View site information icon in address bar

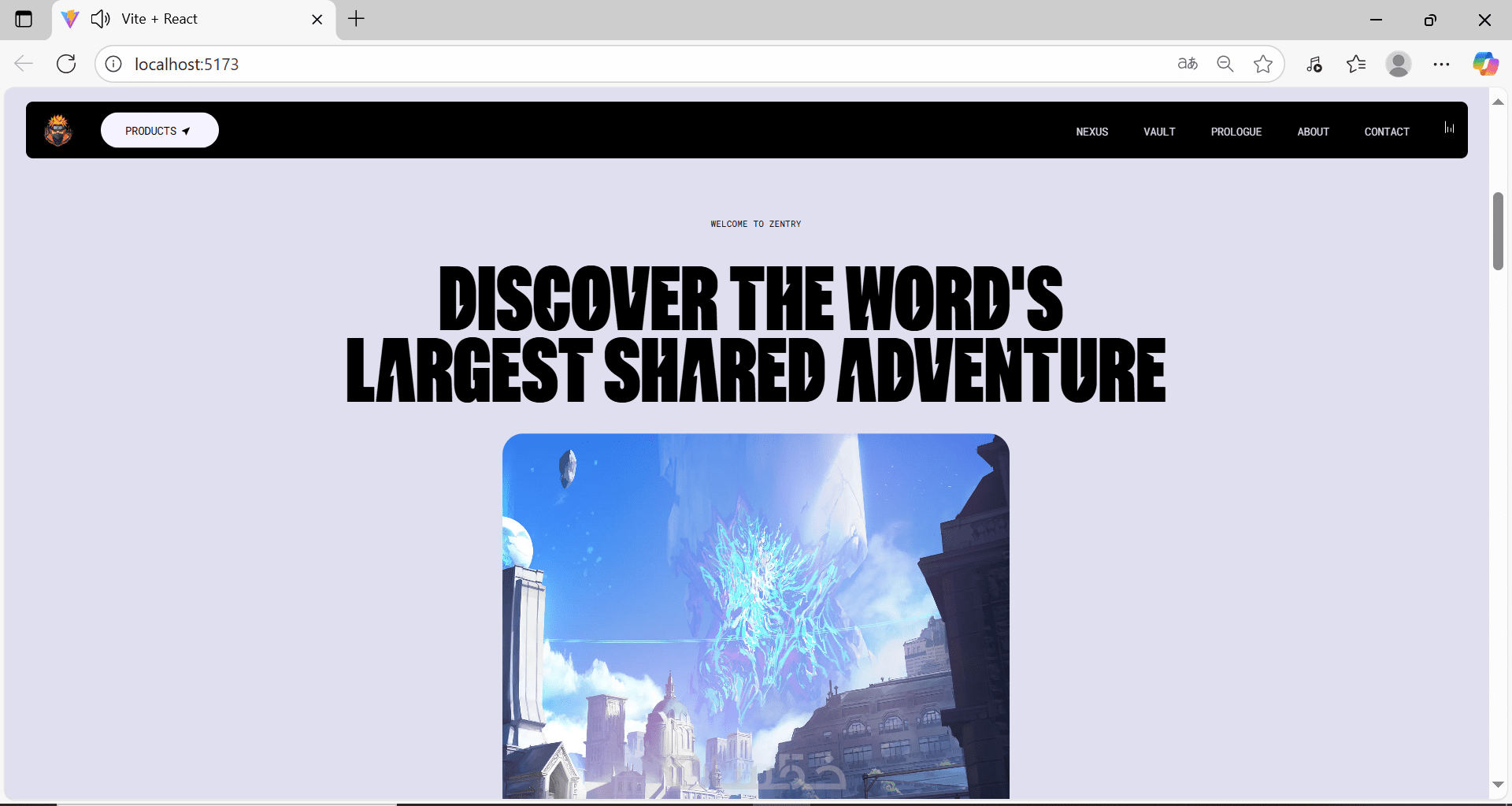[113, 64]
